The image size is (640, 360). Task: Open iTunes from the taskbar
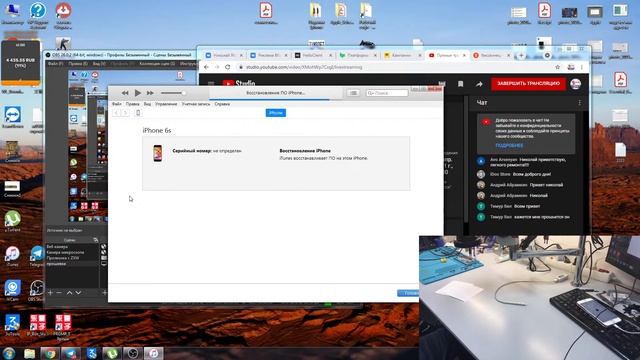tap(153, 353)
